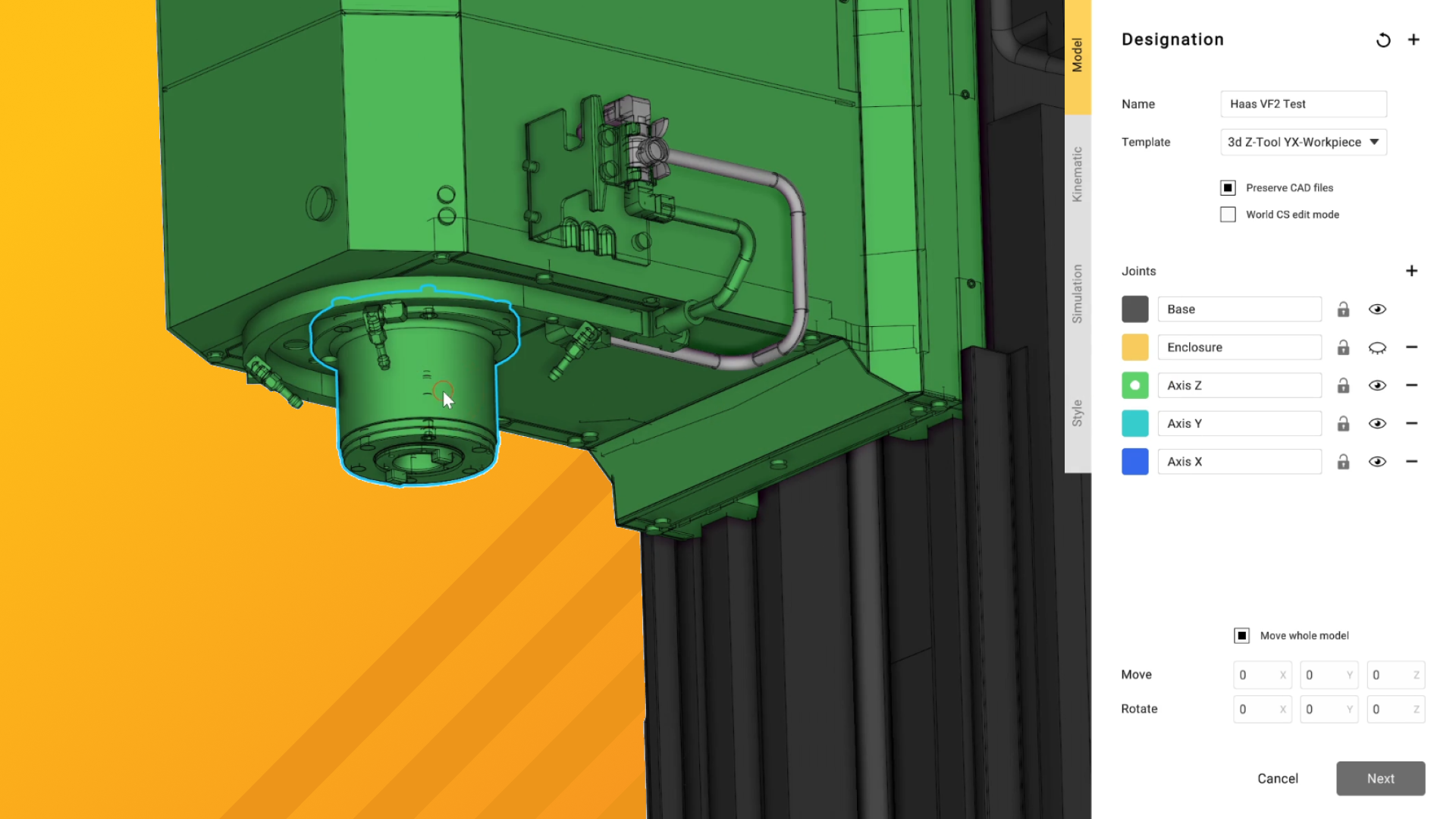Add a new joint with the Joints plus icon
Image resolution: width=1456 pixels, height=819 pixels.
1411,271
